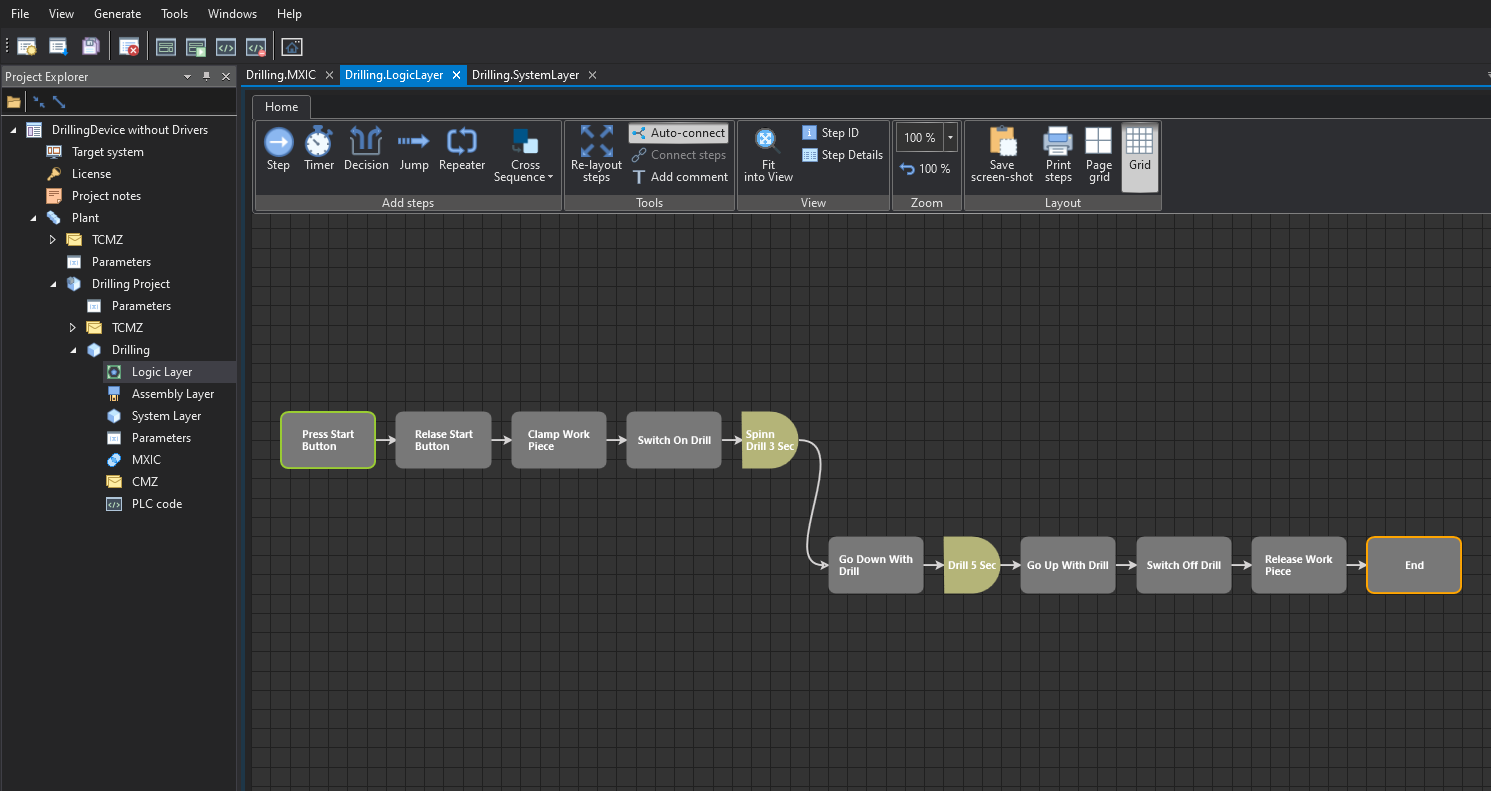The image size is (1491, 791).
Task: Toggle Step ID visibility
Action: pyautogui.click(x=831, y=133)
